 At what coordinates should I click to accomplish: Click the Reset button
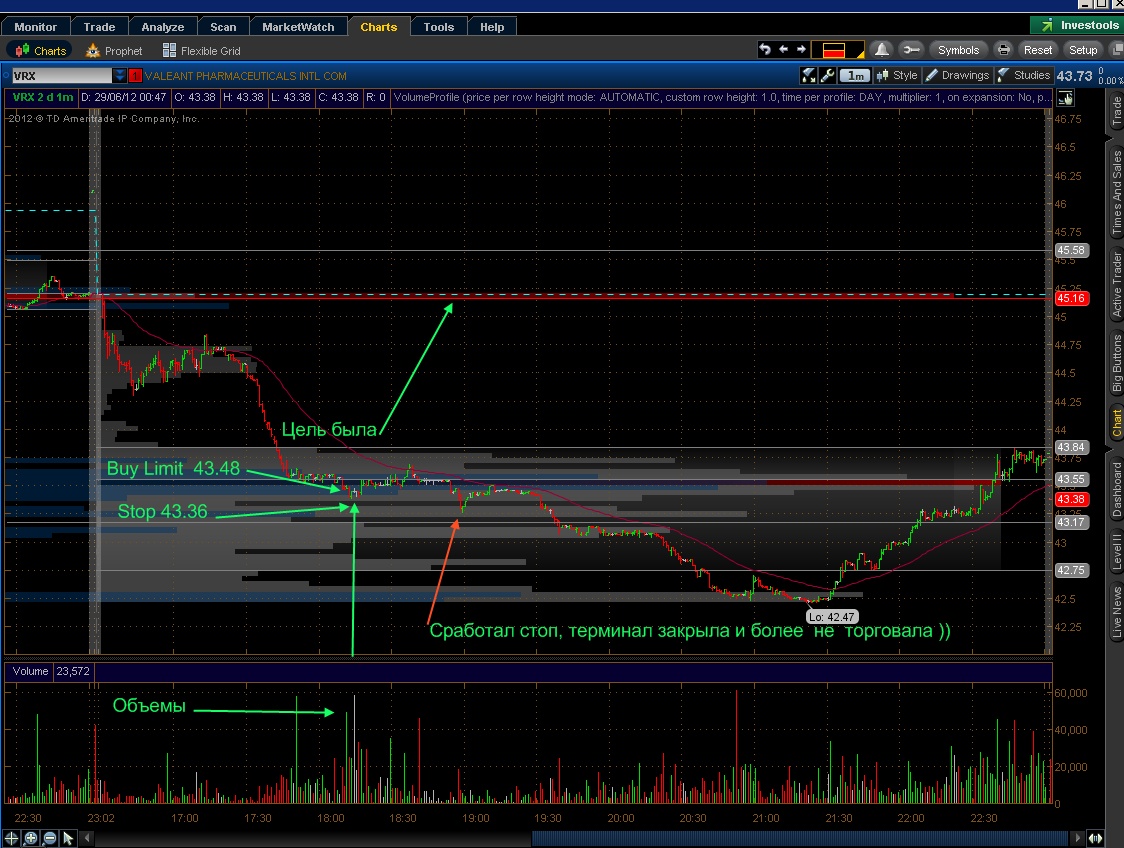point(1037,49)
